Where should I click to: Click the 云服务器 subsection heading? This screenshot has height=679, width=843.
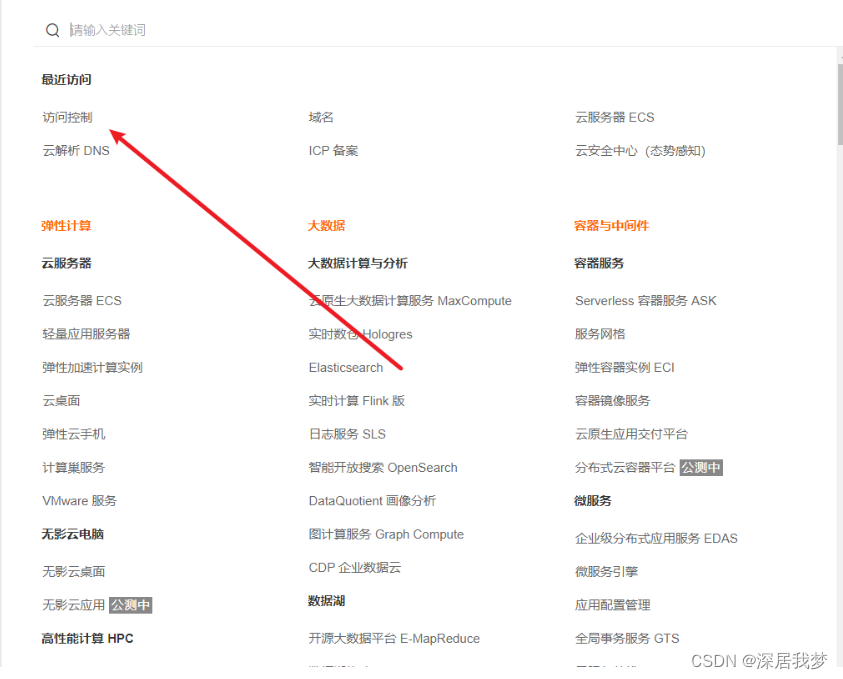(66, 263)
